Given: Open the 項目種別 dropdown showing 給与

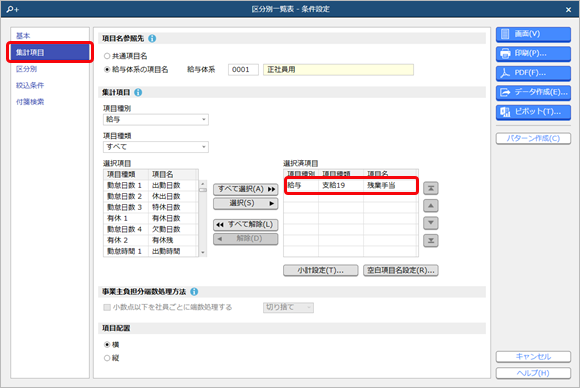Looking at the screenshot, I should tap(156, 119).
